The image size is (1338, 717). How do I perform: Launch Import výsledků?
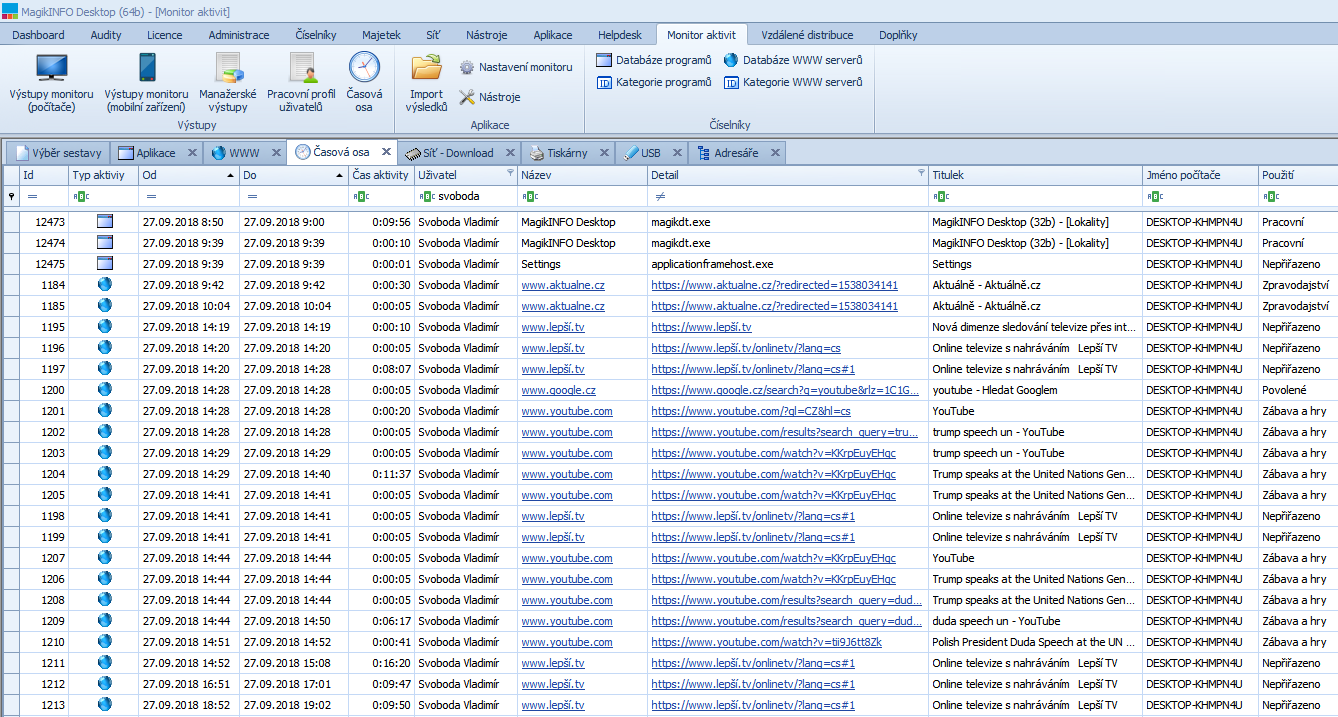point(427,82)
